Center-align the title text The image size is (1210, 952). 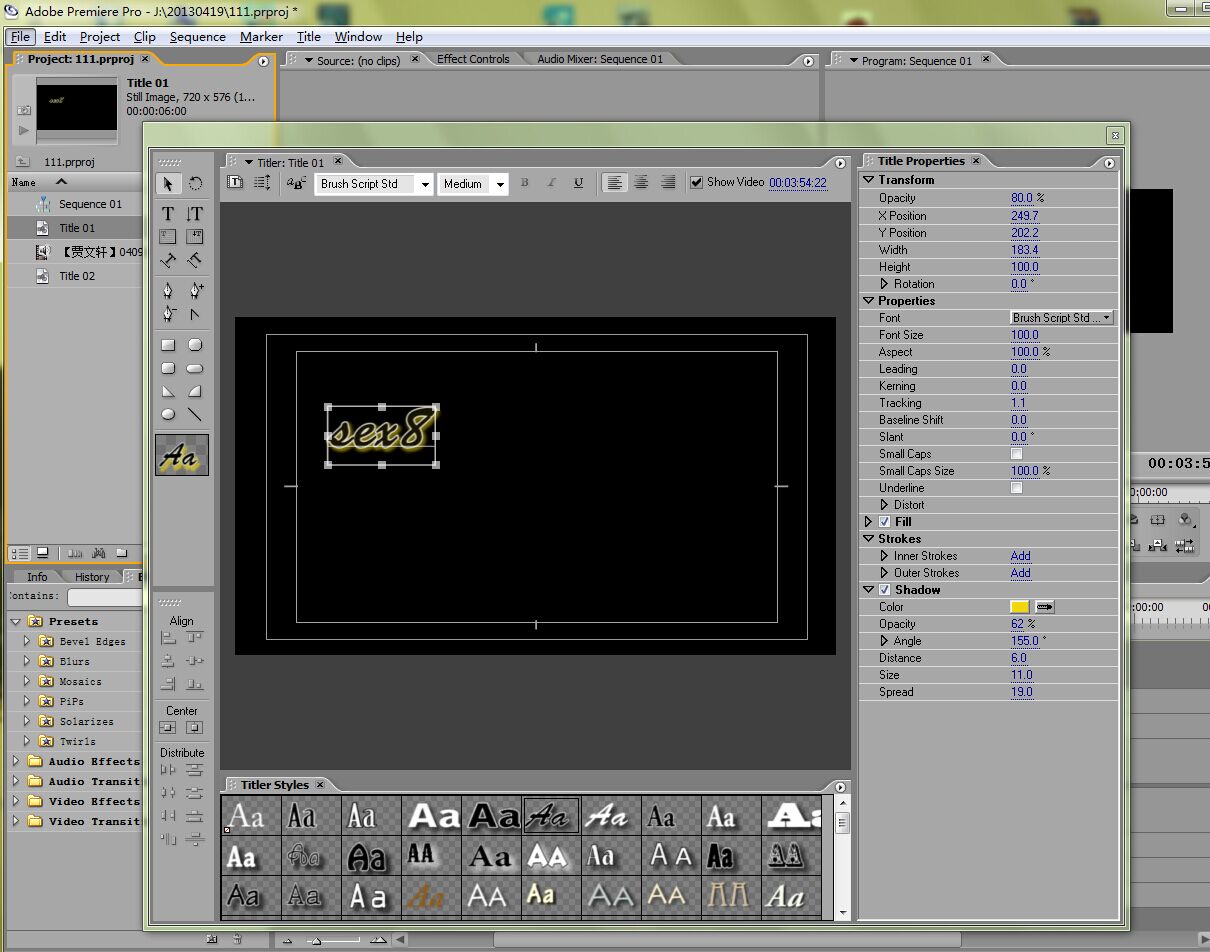tap(641, 183)
